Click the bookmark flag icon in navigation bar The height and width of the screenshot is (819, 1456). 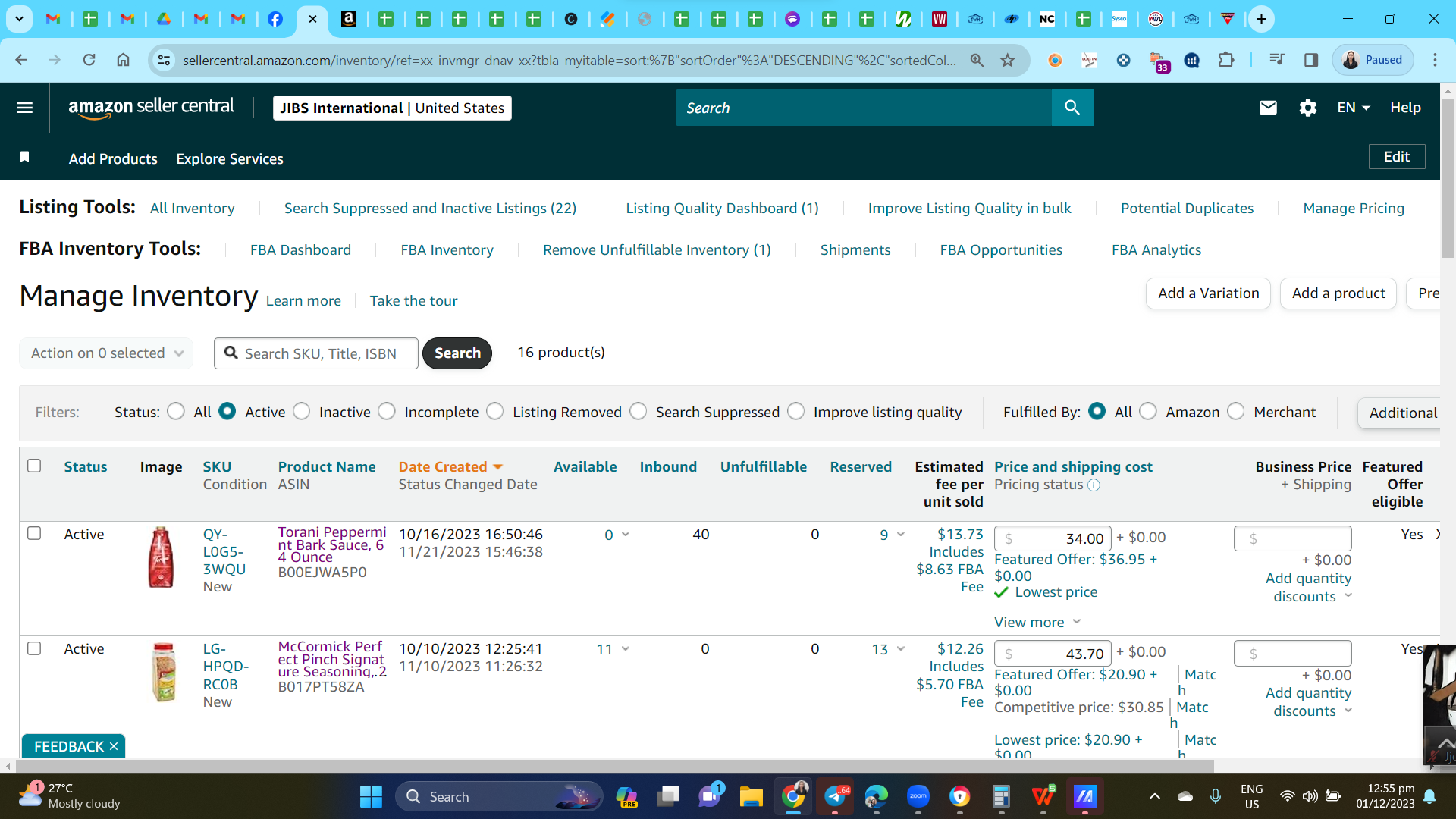pos(25,157)
